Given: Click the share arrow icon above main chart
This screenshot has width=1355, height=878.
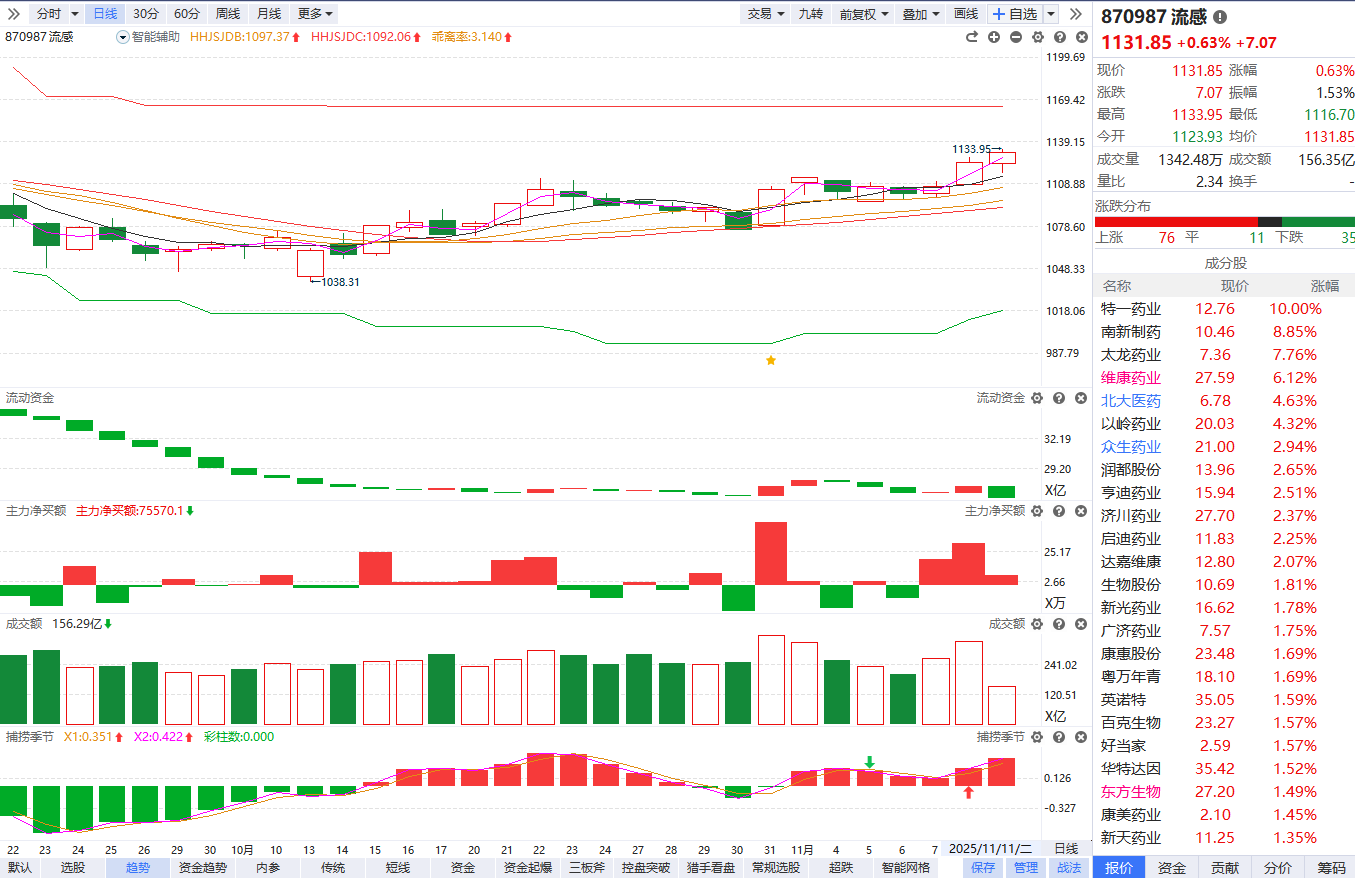Looking at the screenshot, I should tap(971, 37).
